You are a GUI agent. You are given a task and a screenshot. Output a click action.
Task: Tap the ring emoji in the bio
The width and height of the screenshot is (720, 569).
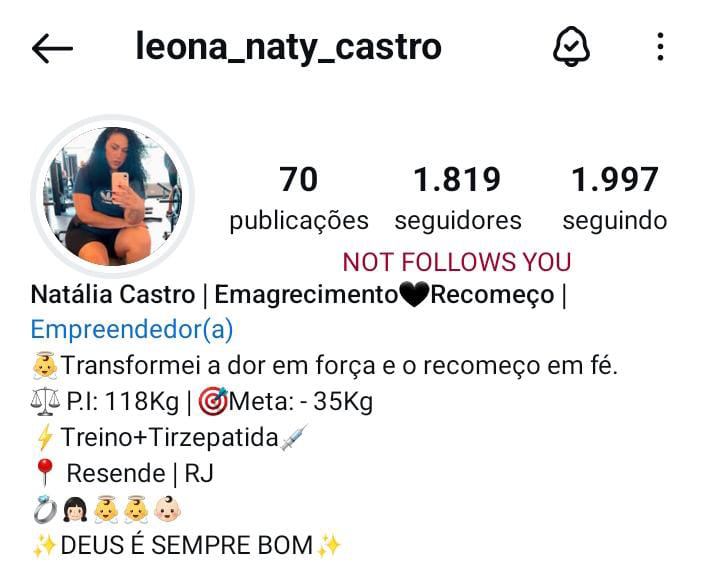tap(45, 509)
